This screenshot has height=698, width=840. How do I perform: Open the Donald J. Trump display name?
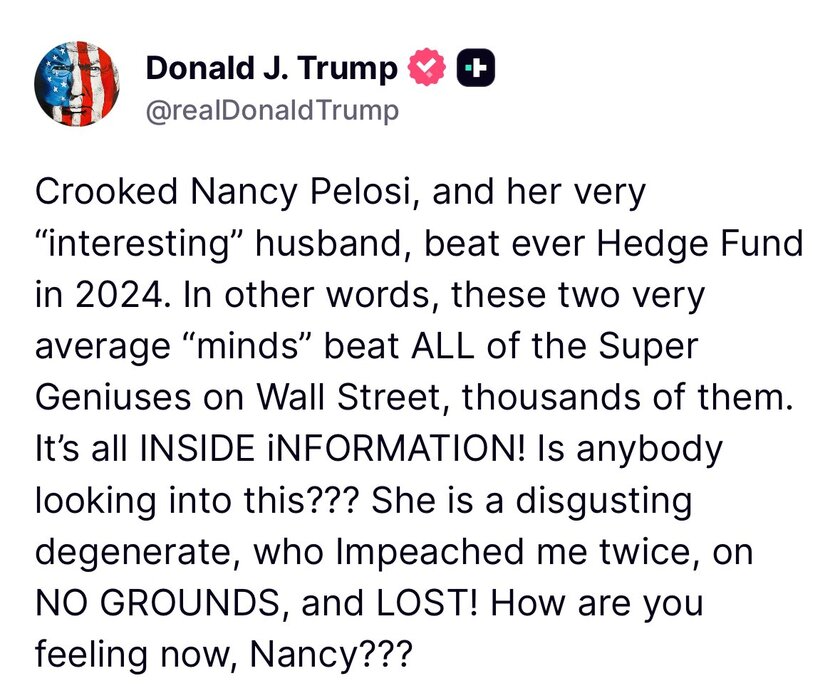tap(272, 68)
